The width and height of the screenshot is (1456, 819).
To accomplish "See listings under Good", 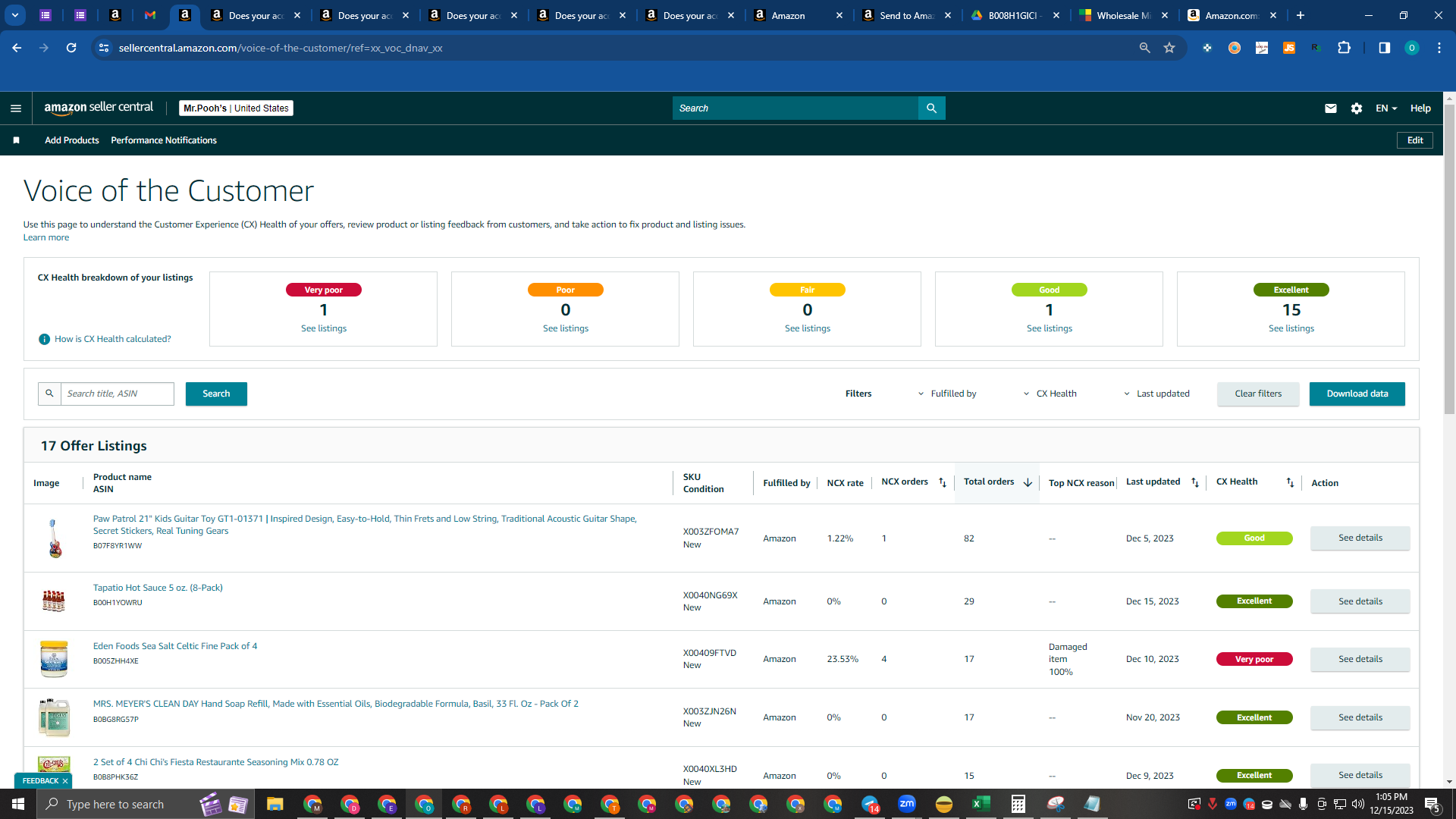I will click(1050, 328).
